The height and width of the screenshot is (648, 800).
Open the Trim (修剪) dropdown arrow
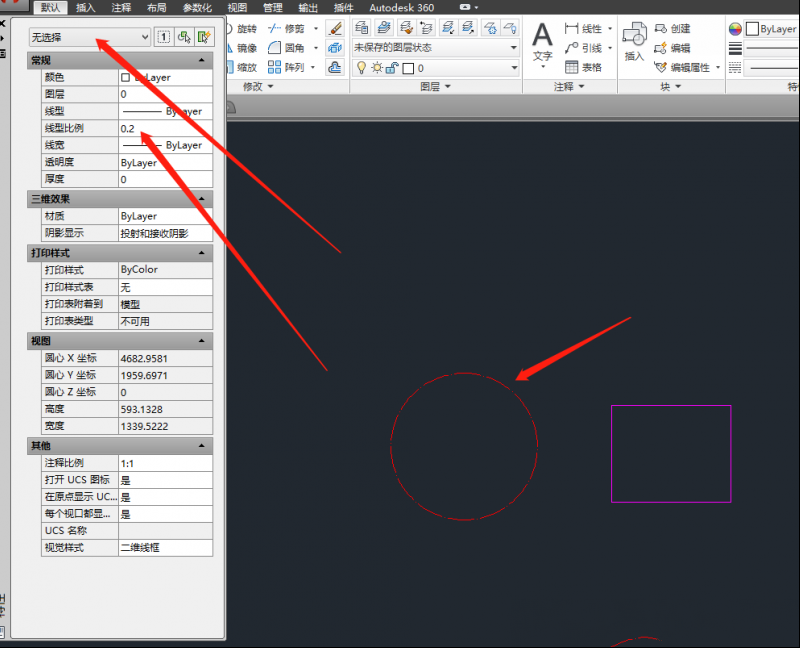coord(316,29)
